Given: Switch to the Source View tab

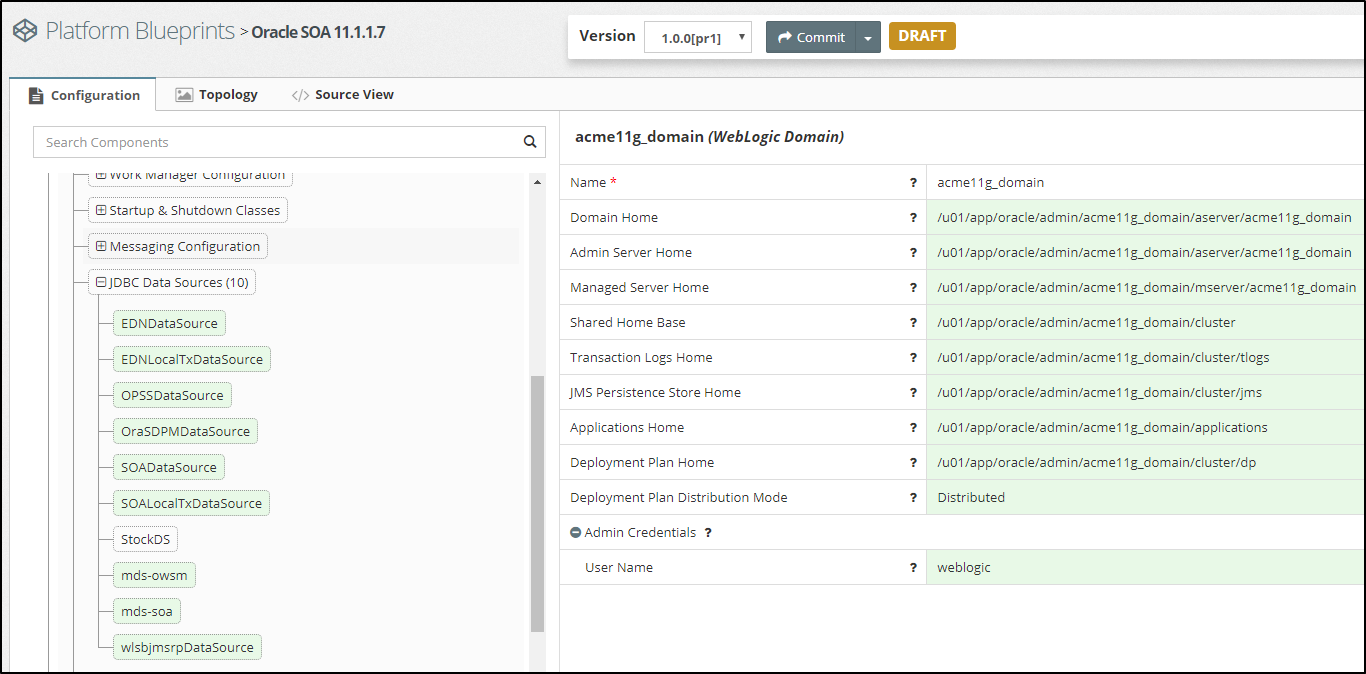Looking at the screenshot, I should pos(343,95).
